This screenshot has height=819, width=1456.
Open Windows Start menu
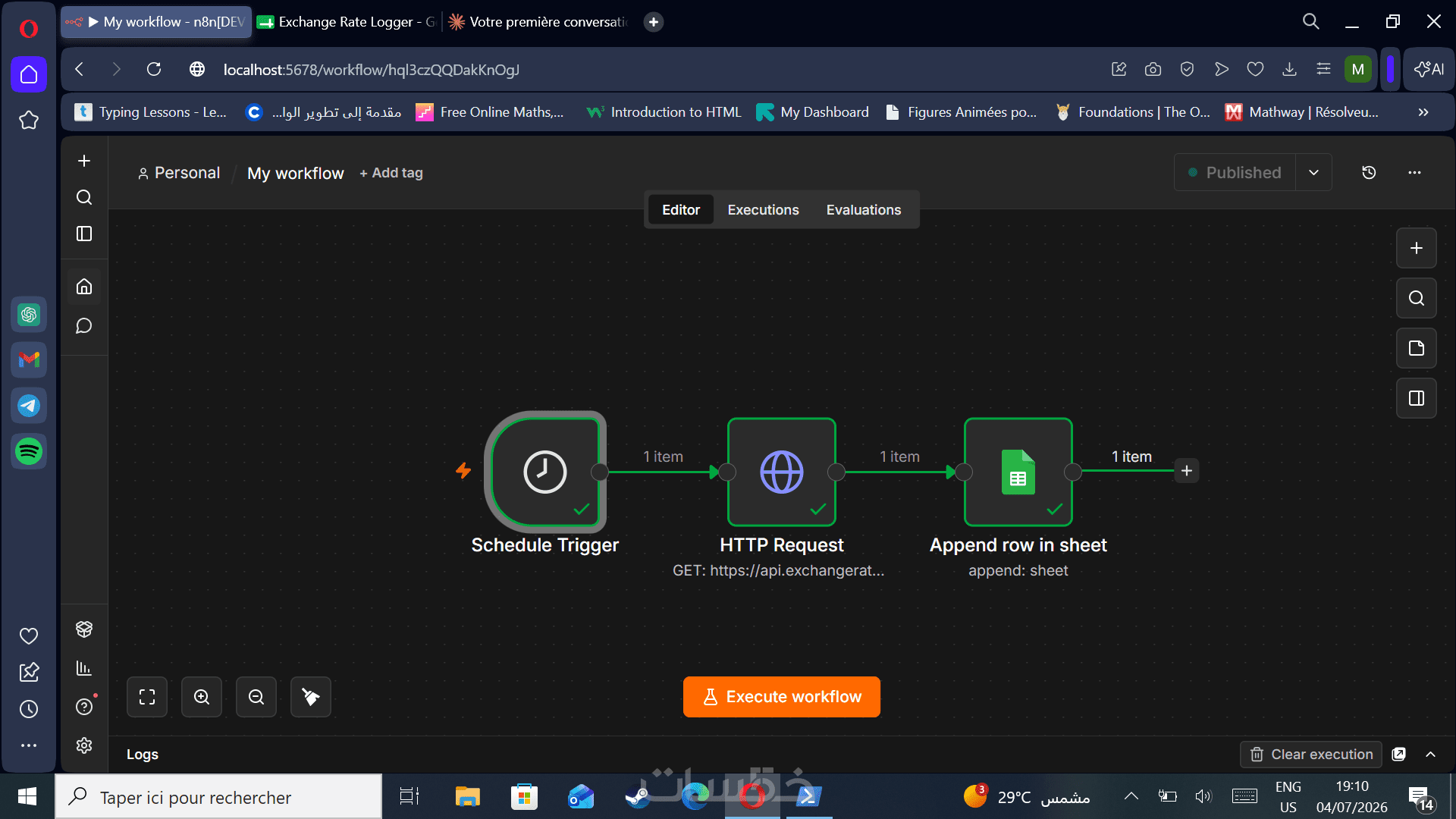click(x=27, y=796)
